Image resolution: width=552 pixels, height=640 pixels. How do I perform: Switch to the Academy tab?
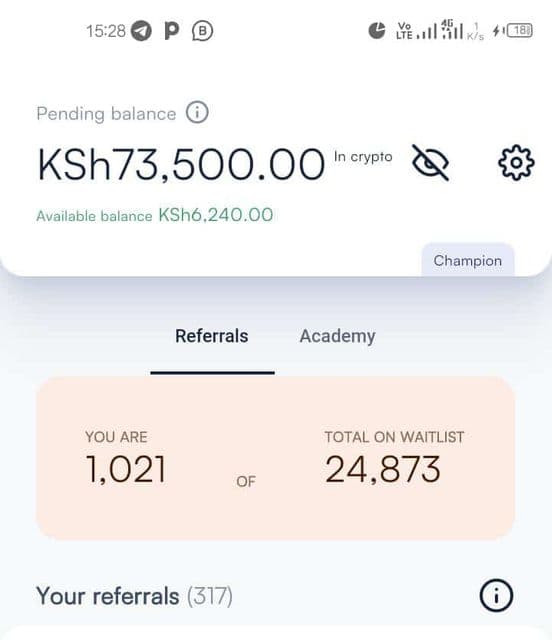(x=337, y=336)
